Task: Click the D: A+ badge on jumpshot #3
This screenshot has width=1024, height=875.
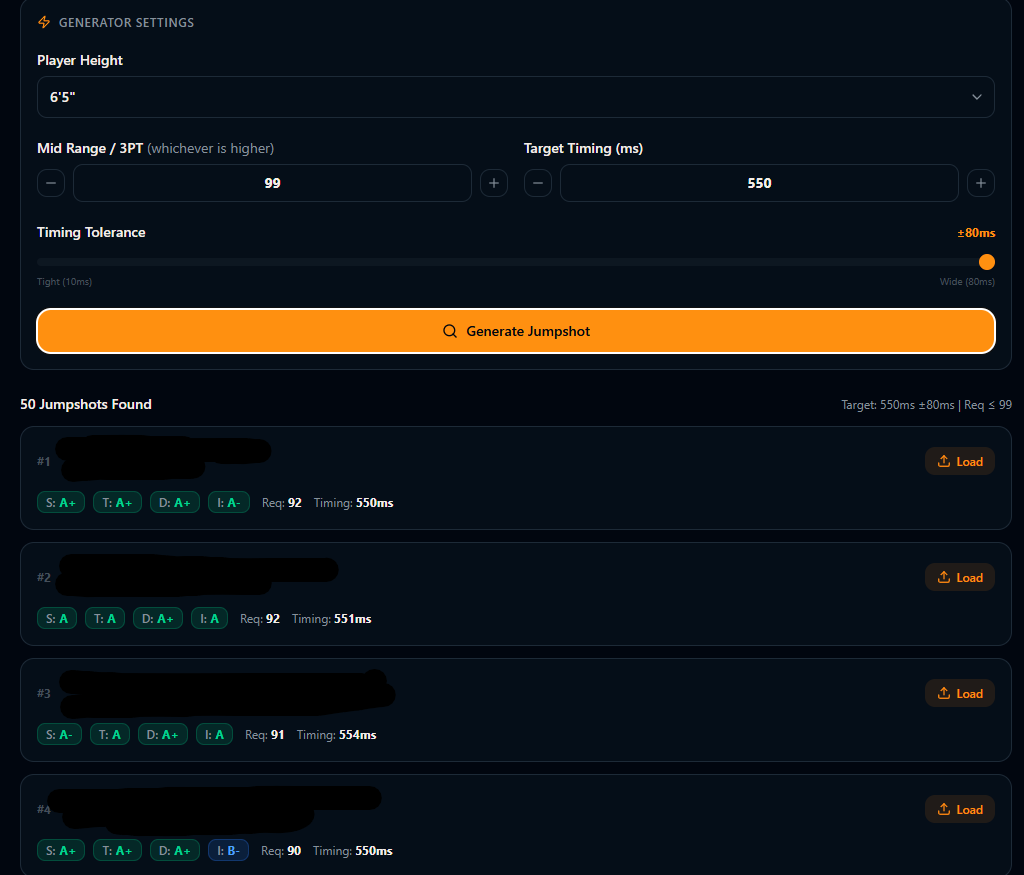Action: tap(163, 735)
